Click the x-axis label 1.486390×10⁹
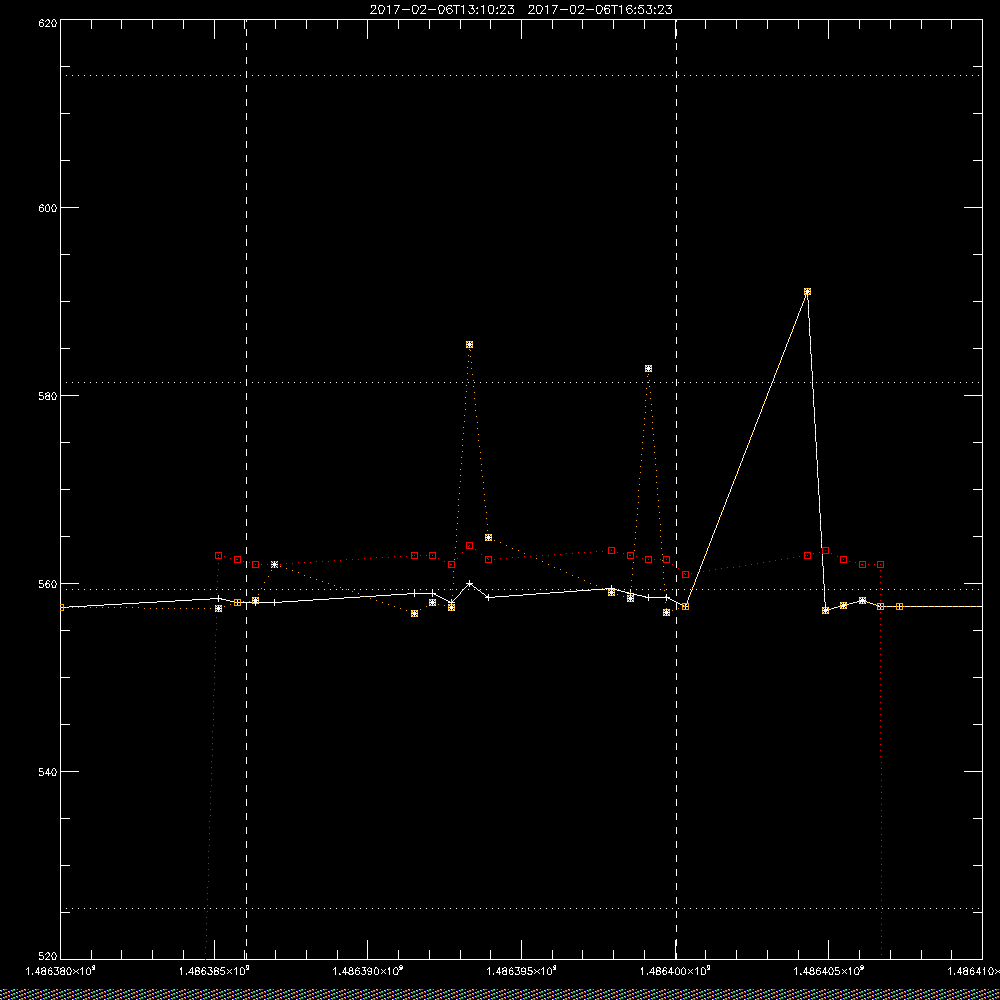The width and height of the screenshot is (1000, 1000). point(367,971)
